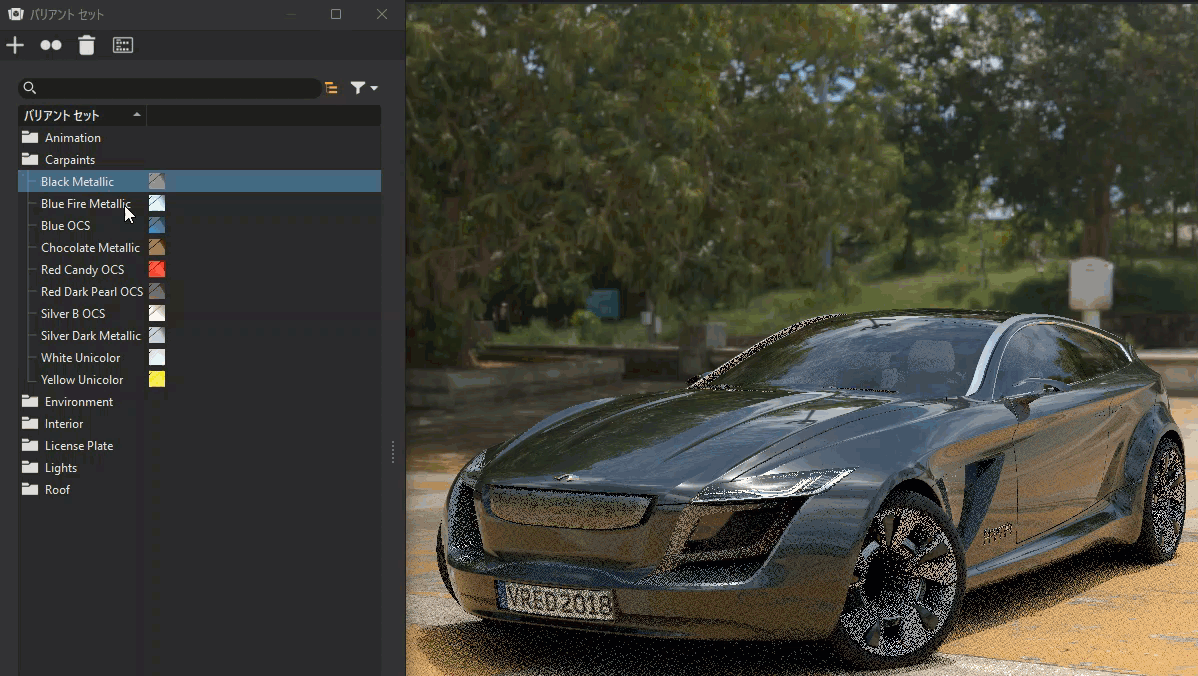This screenshot has height=676, width=1198.
Task: Click the camera icon in the window title
Action: tap(15, 14)
